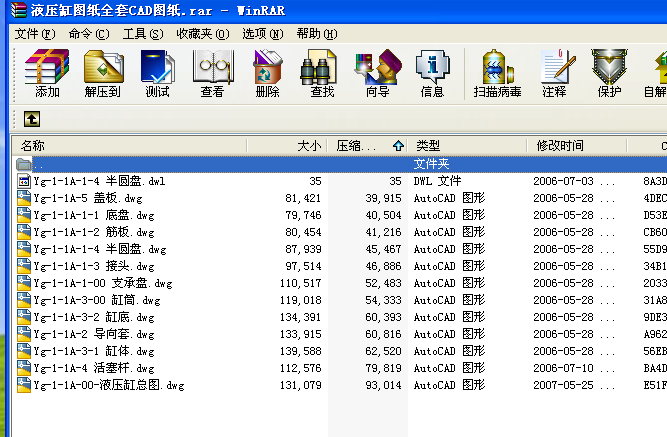Click the size value 131,079
667x437 pixels.
coord(300,386)
